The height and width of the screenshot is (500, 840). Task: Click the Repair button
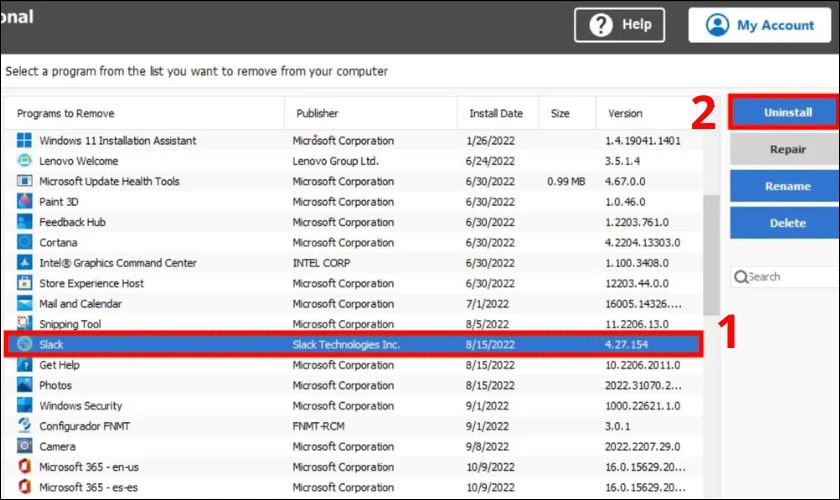pos(784,150)
